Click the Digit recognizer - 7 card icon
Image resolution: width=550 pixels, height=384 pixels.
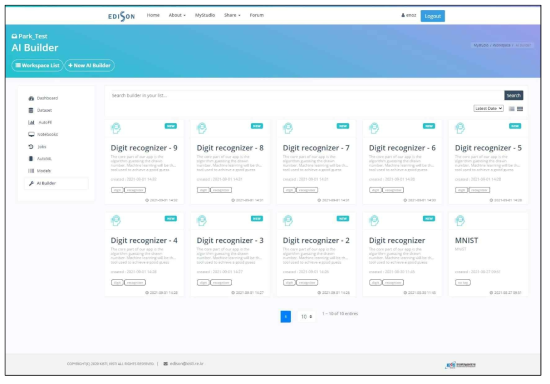pos(288,128)
